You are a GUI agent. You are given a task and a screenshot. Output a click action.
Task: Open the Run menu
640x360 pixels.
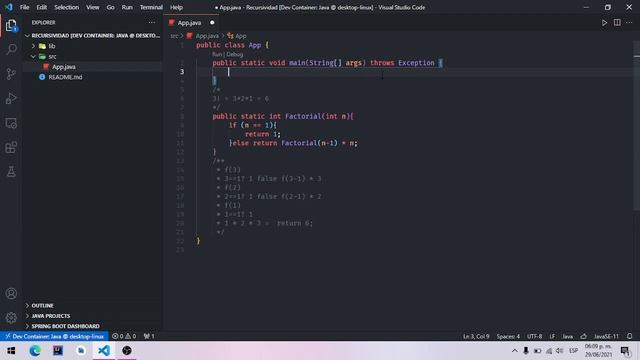tap(127, 7)
